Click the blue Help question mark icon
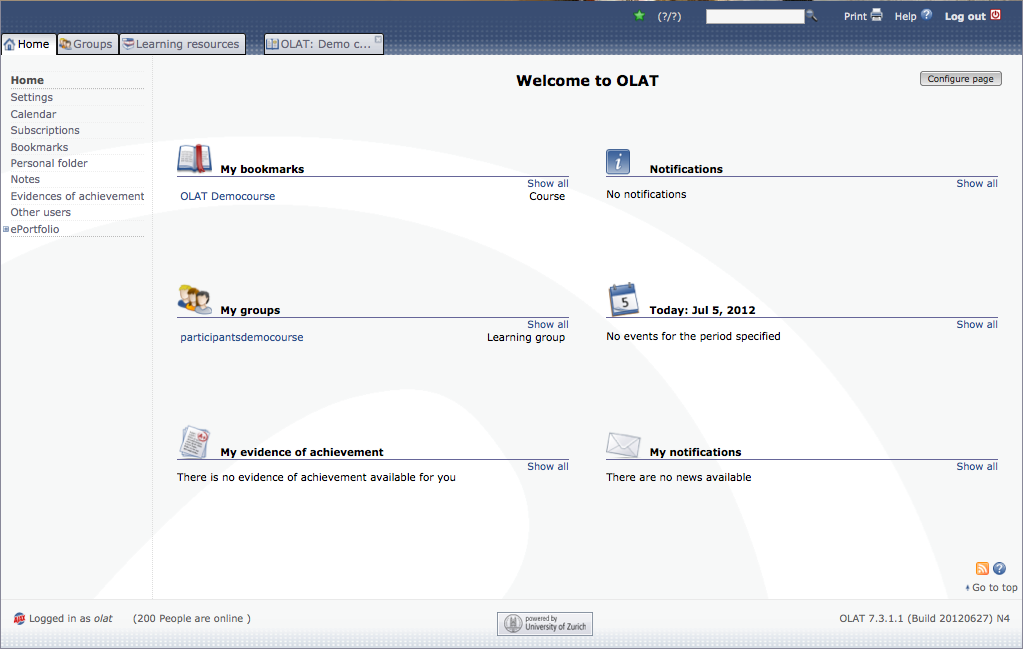 [x=926, y=14]
